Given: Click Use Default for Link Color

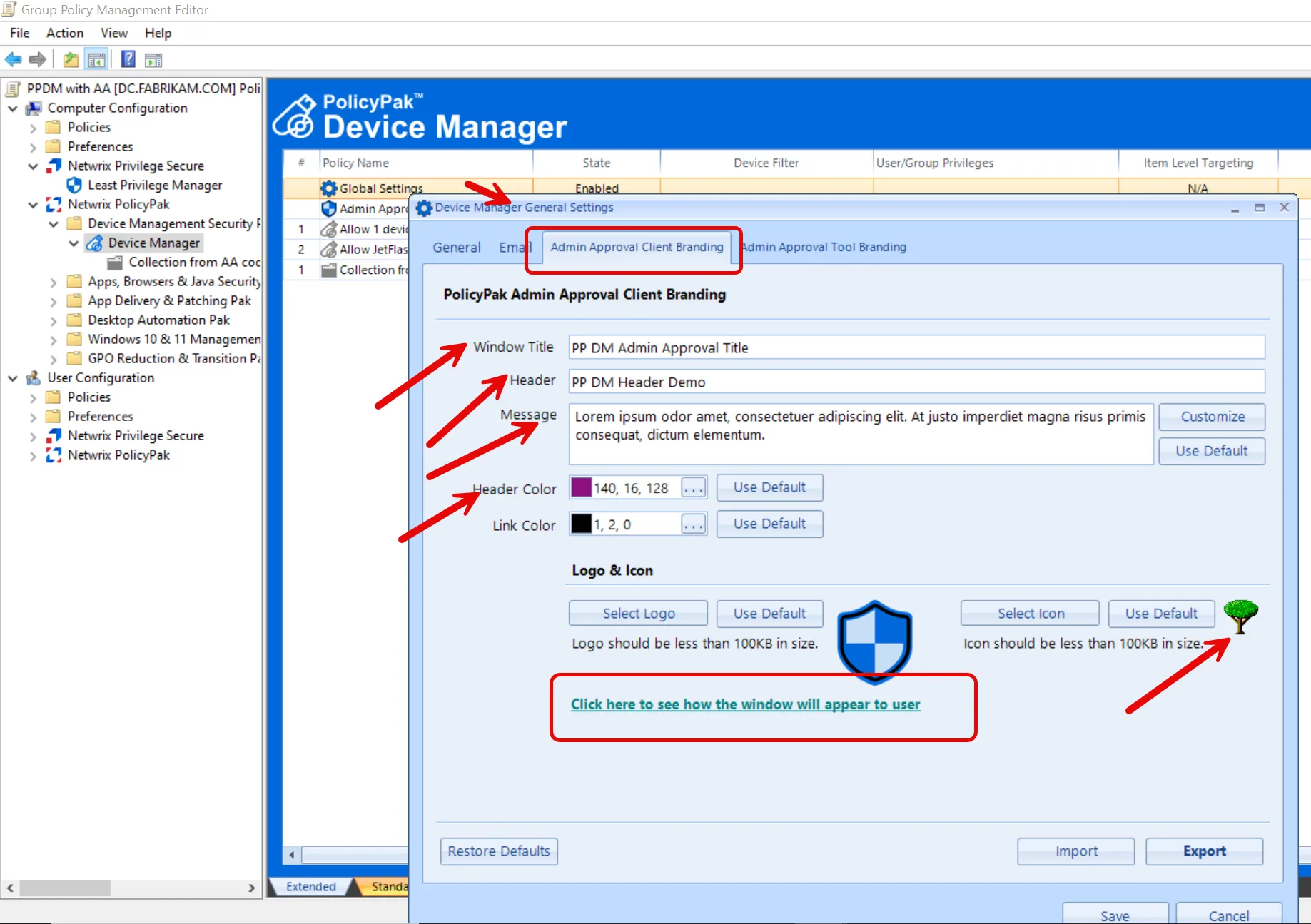Looking at the screenshot, I should pyautogui.click(x=769, y=524).
